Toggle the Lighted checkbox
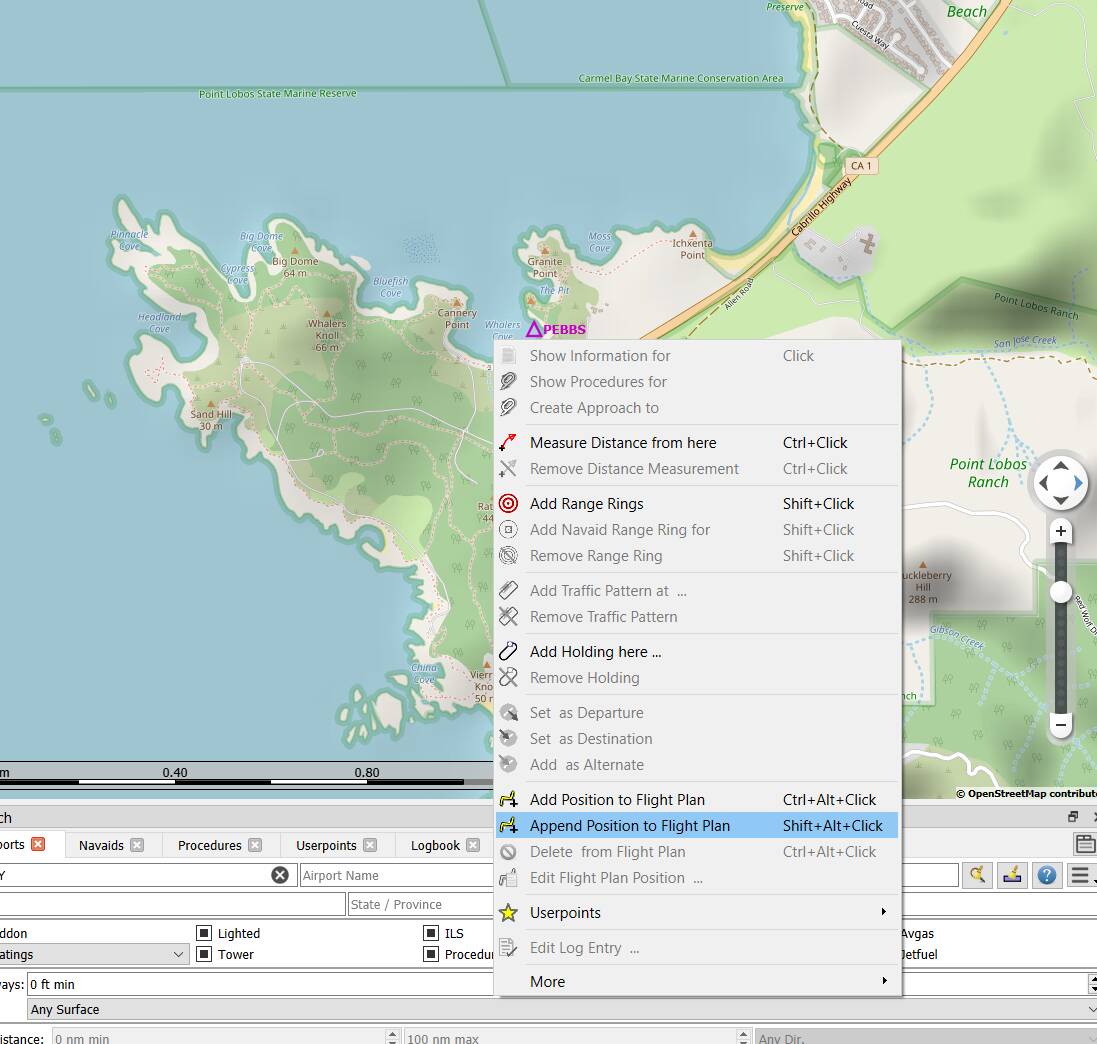The image size is (1097, 1044). tap(204, 933)
